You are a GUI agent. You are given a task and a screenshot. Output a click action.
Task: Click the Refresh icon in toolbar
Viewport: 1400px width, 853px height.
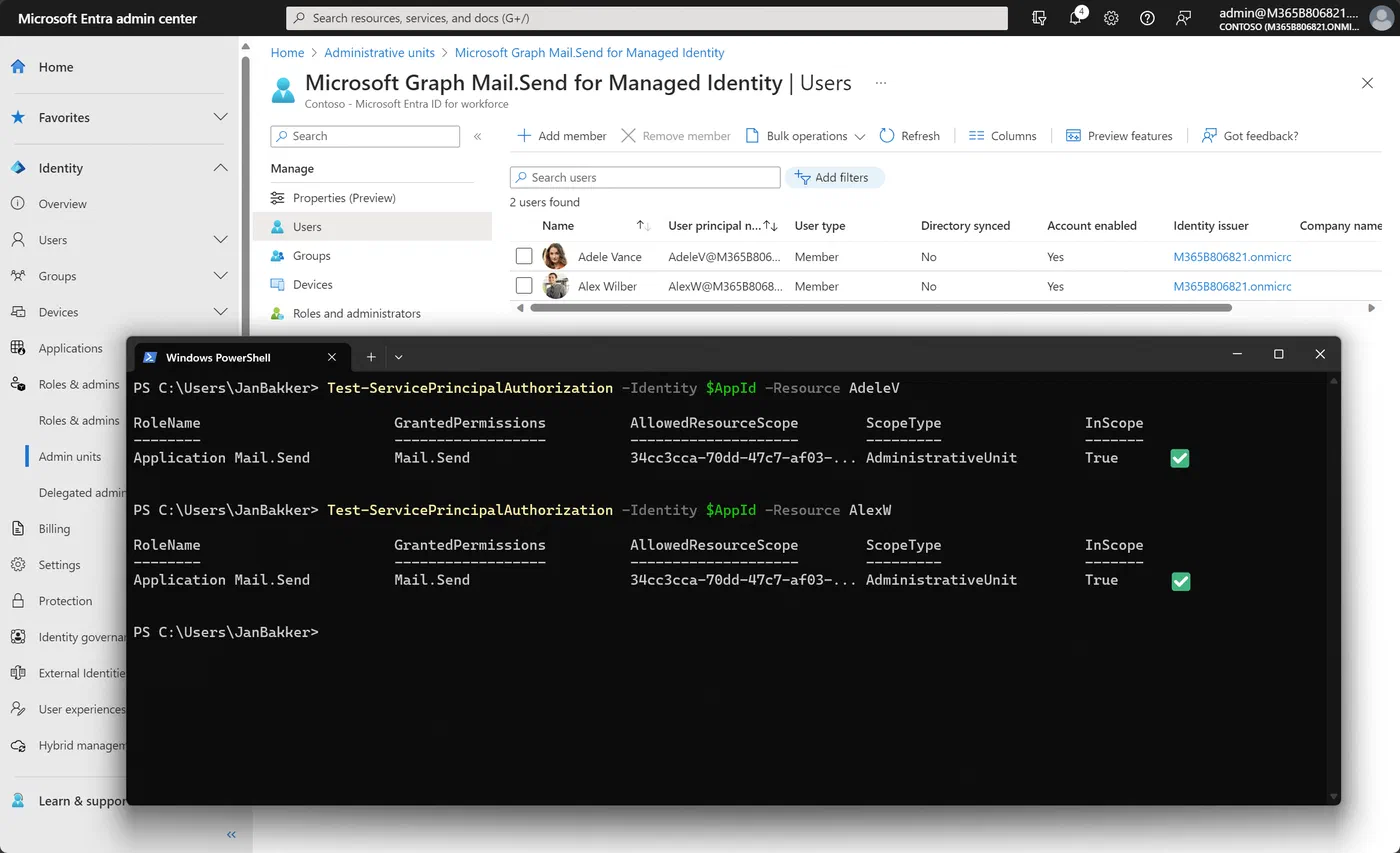[887, 136]
